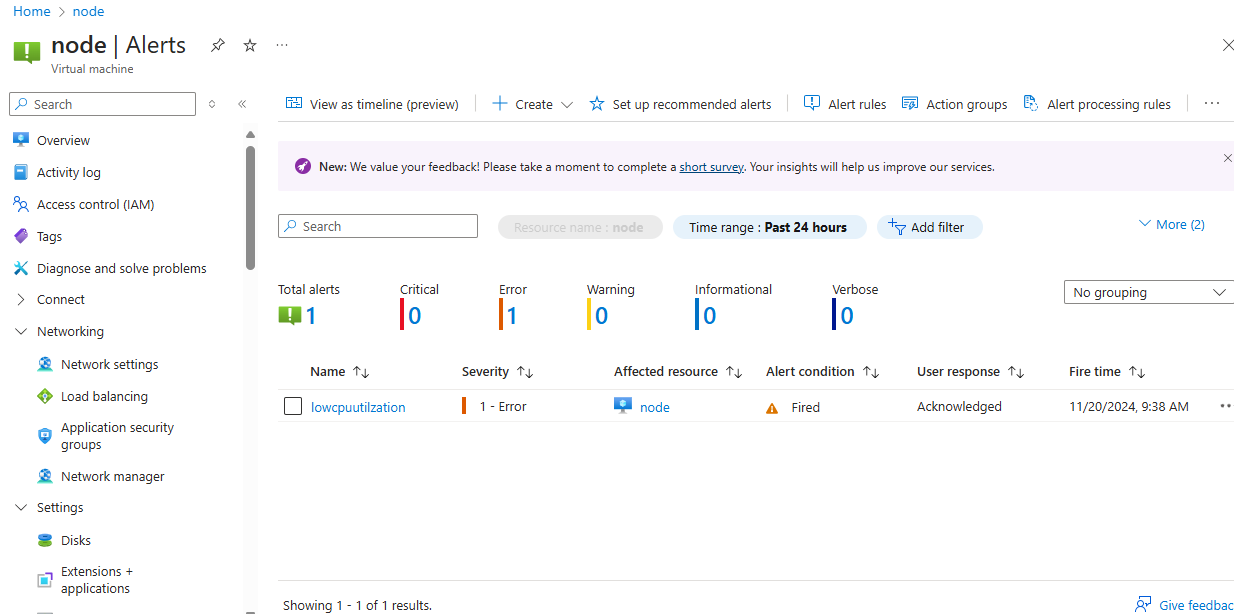Add node to favorites with star icon
The image size is (1234, 614).
[x=250, y=45]
